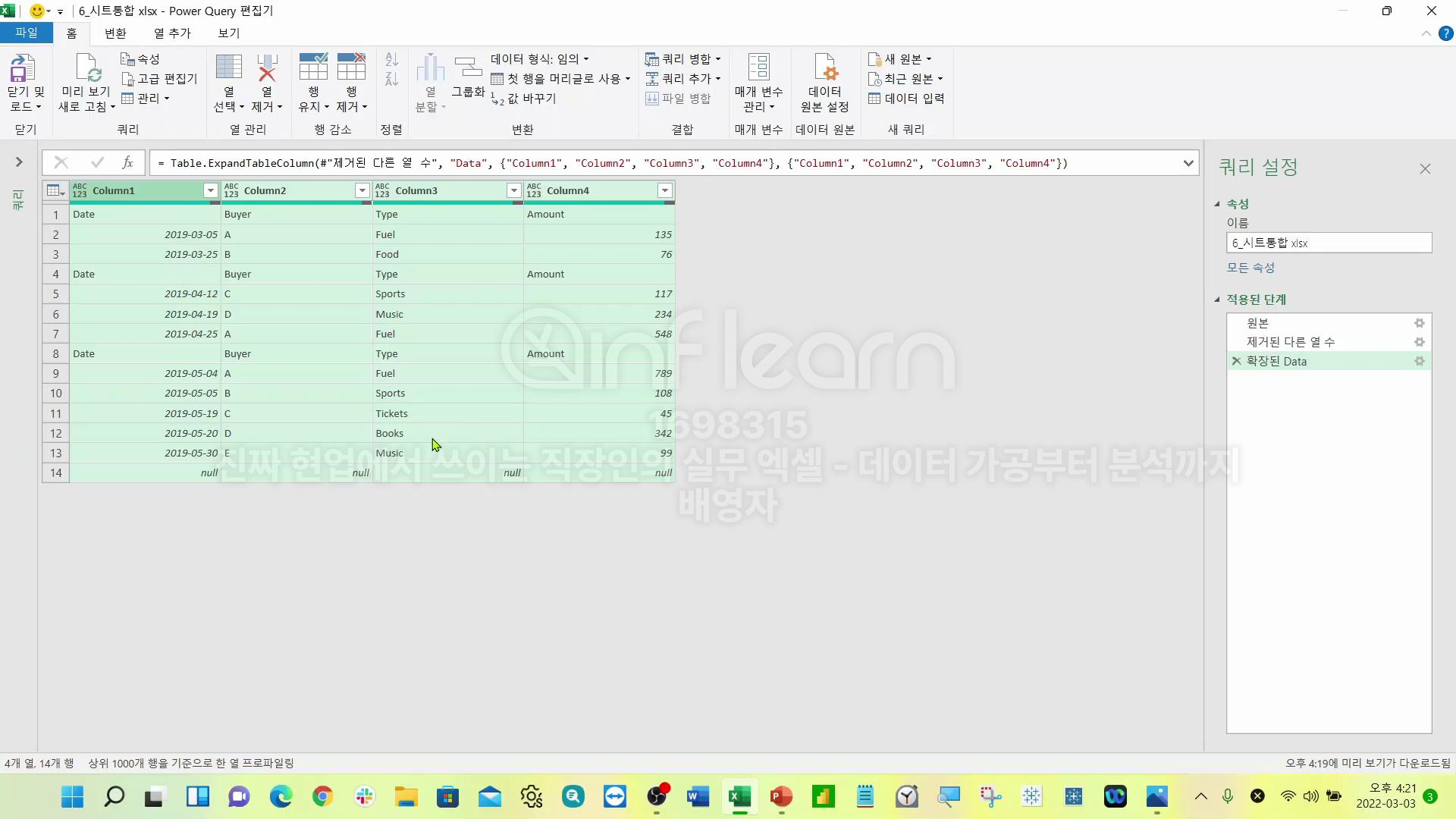Expand the formula bar

tap(1188, 163)
